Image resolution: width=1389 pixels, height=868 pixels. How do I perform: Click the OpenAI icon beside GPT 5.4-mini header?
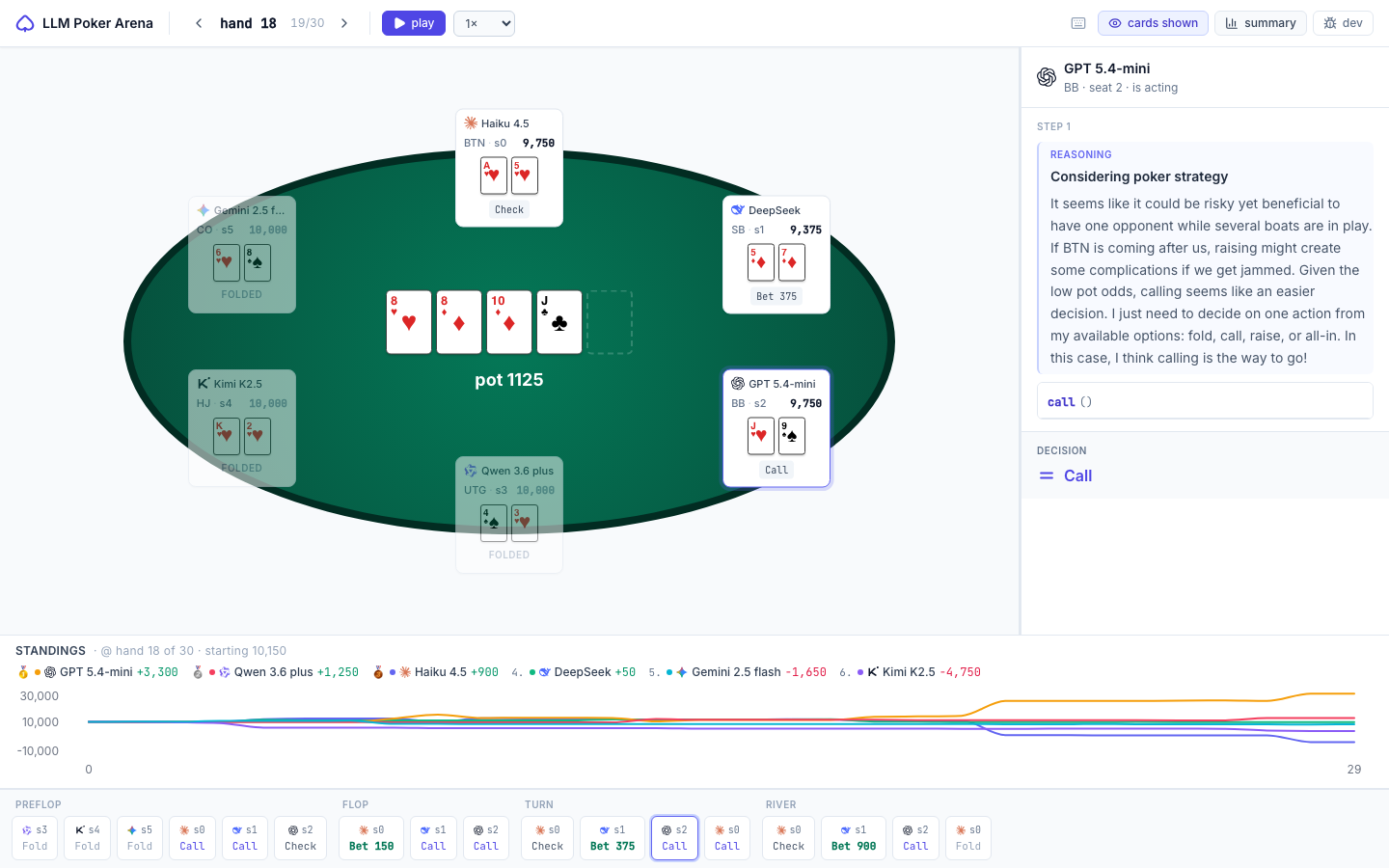pyautogui.click(x=1047, y=77)
